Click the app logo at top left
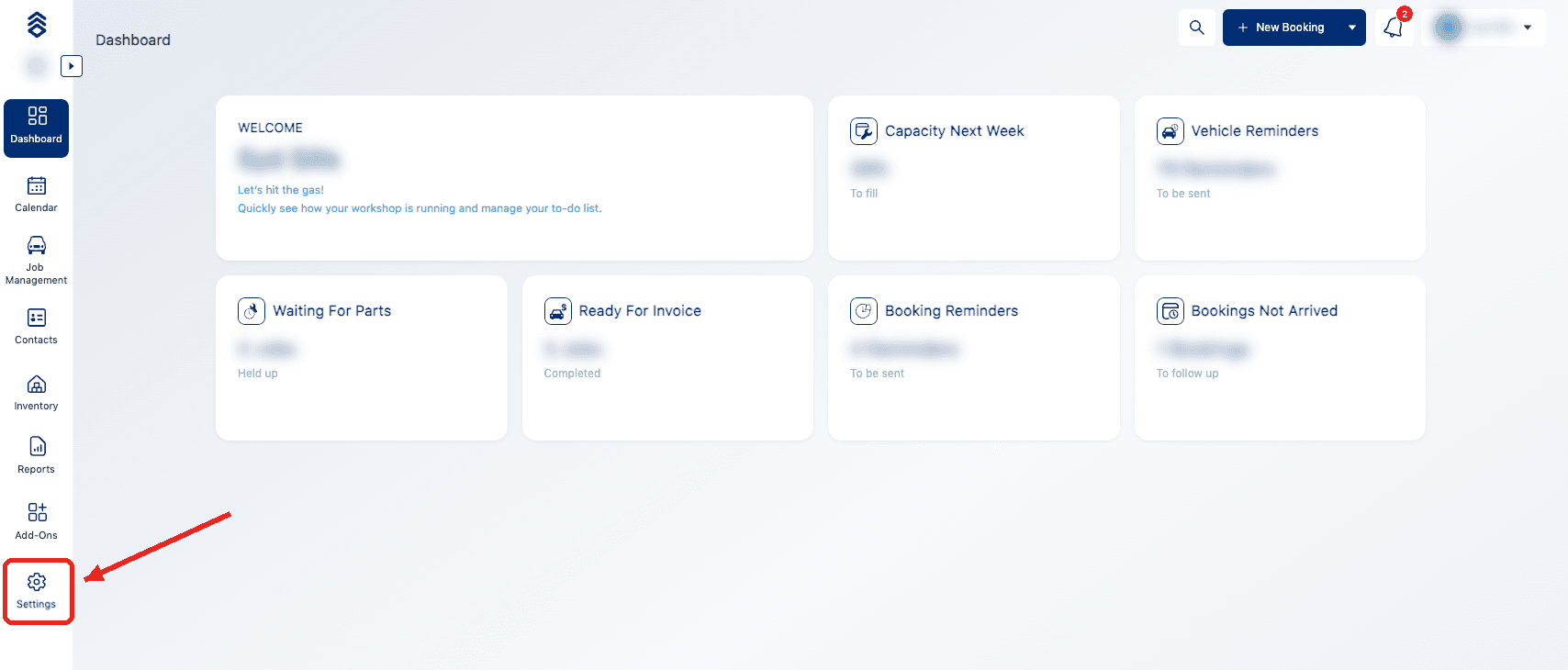Screen dimensions: 1568x670 coord(37,25)
